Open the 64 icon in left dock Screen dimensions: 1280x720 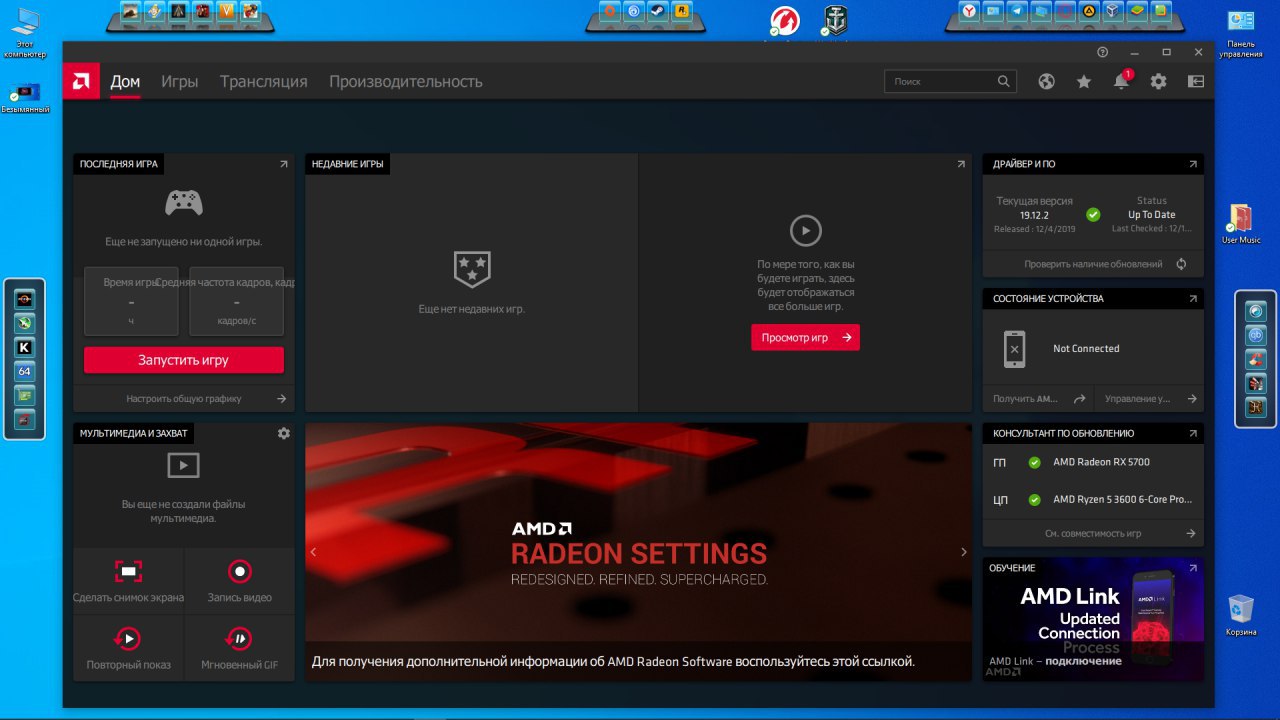pyautogui.click(x=25, y=371)
